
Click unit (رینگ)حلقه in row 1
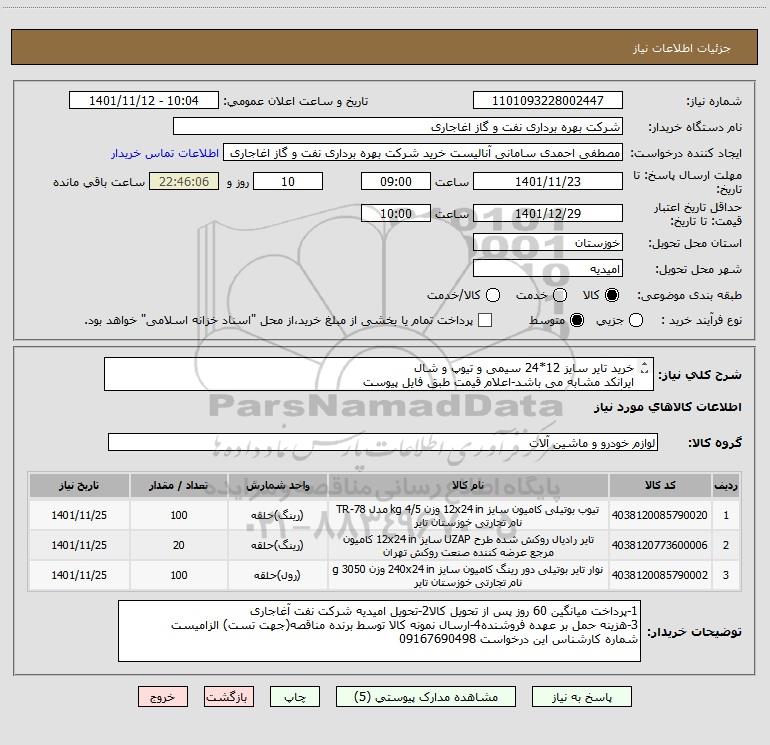(277, 515)
